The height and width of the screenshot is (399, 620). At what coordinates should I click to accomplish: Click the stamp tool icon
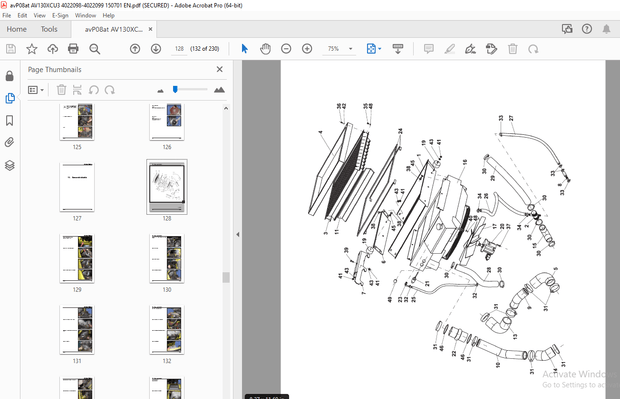491,49
